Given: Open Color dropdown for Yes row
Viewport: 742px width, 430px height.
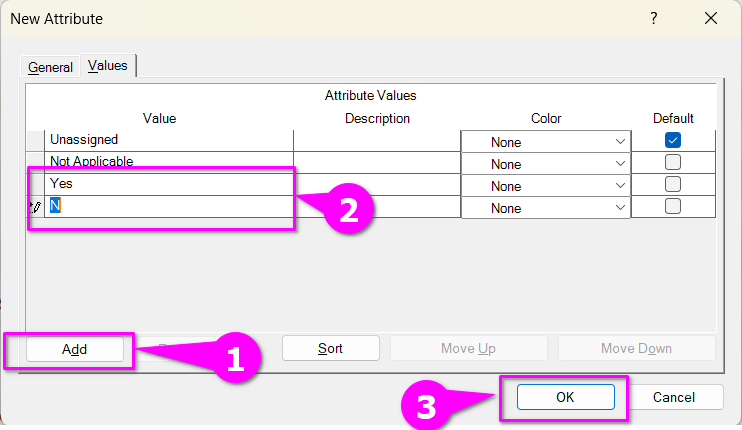Looking at the screenshot, I should [x=620, y=186].
